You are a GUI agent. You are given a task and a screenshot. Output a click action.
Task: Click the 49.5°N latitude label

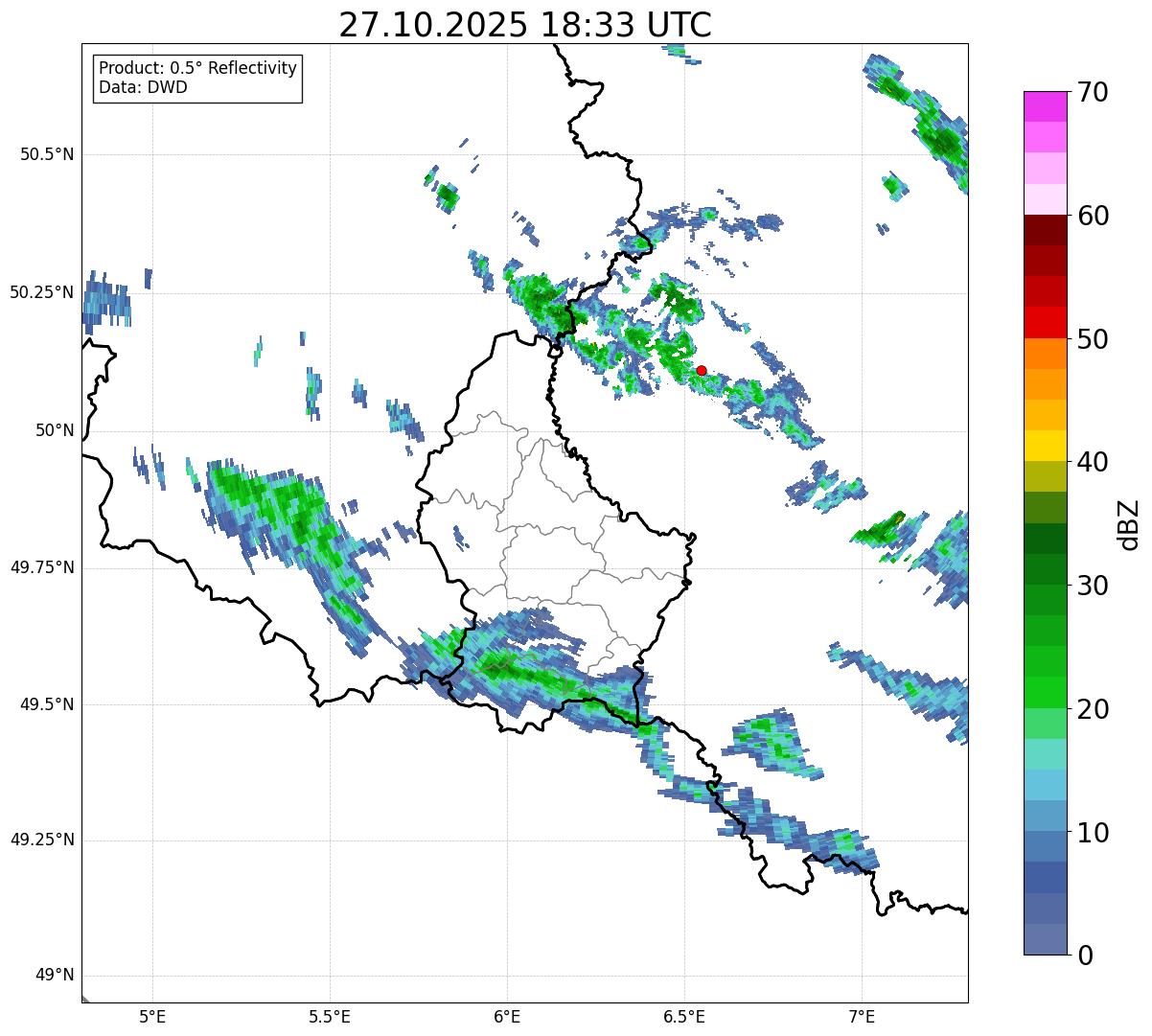click(47, 704)
